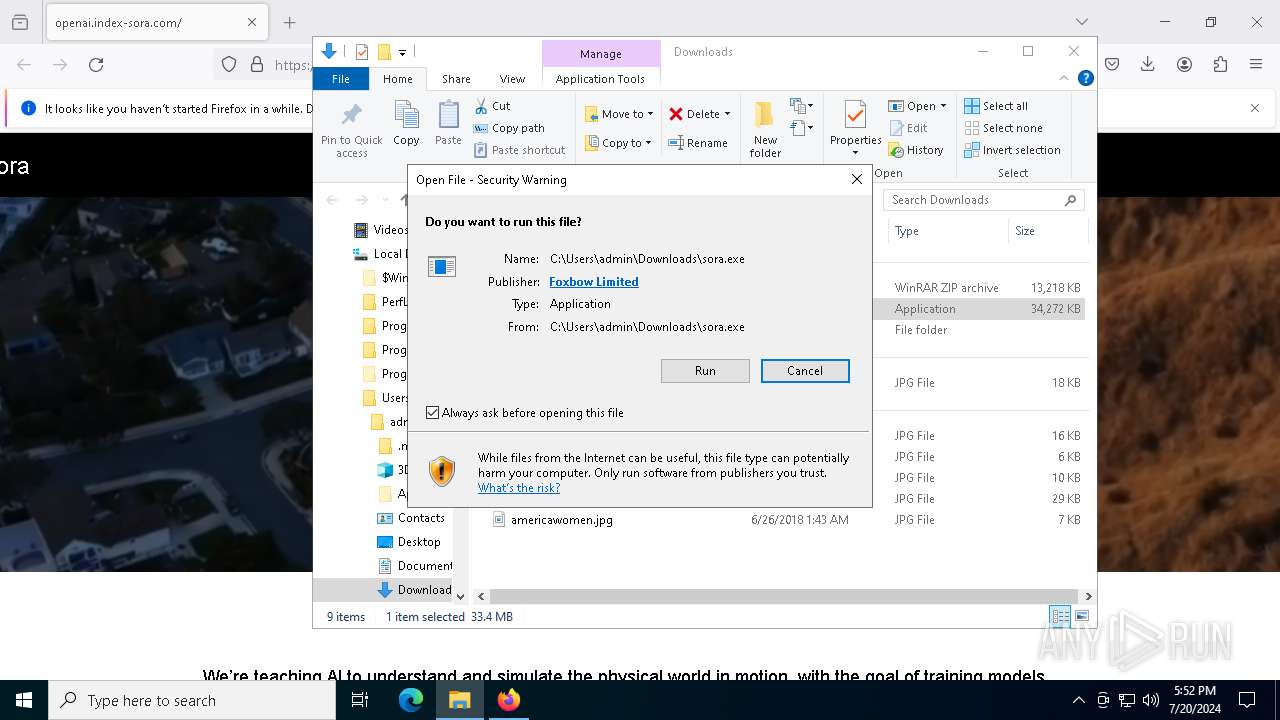
Task: Open Explorer Help question mark icon
Action: 1085,78
